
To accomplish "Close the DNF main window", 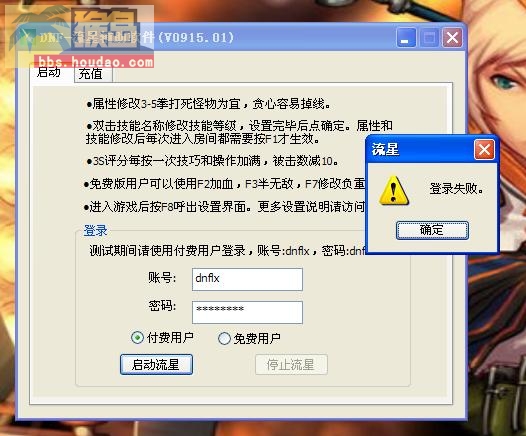I will [x=452, y=38].
